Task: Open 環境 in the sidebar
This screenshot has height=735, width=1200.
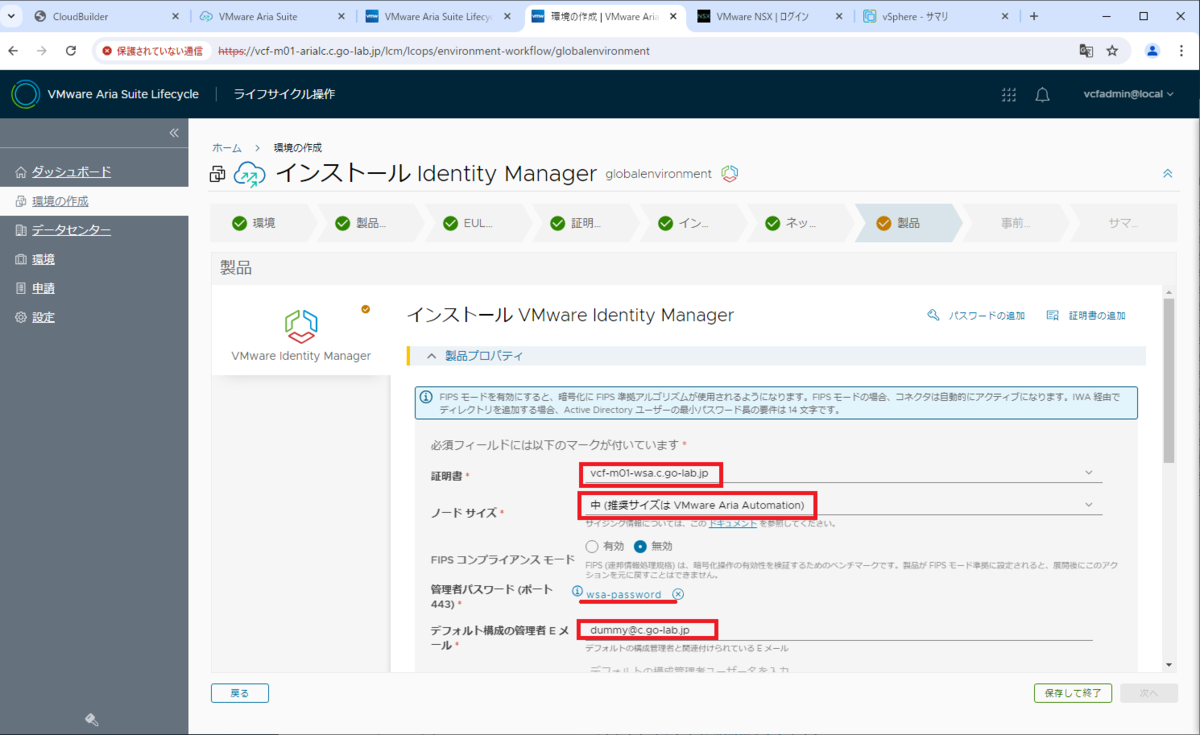Action: click(43, 259)
